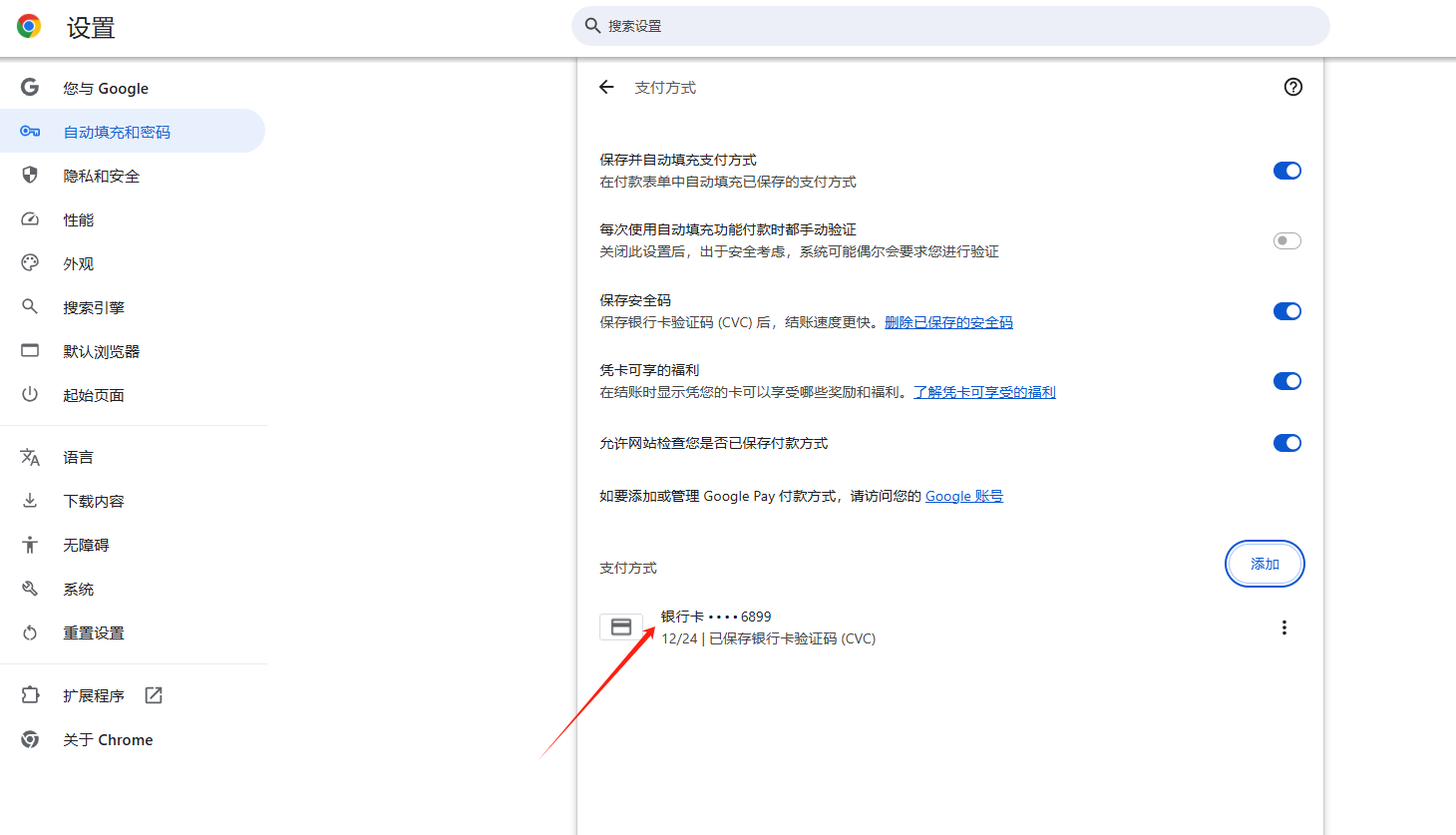The width and height of the screenshot is (1456, 835).
Task: Open 性能 settings section
Action: click(133, 219)
